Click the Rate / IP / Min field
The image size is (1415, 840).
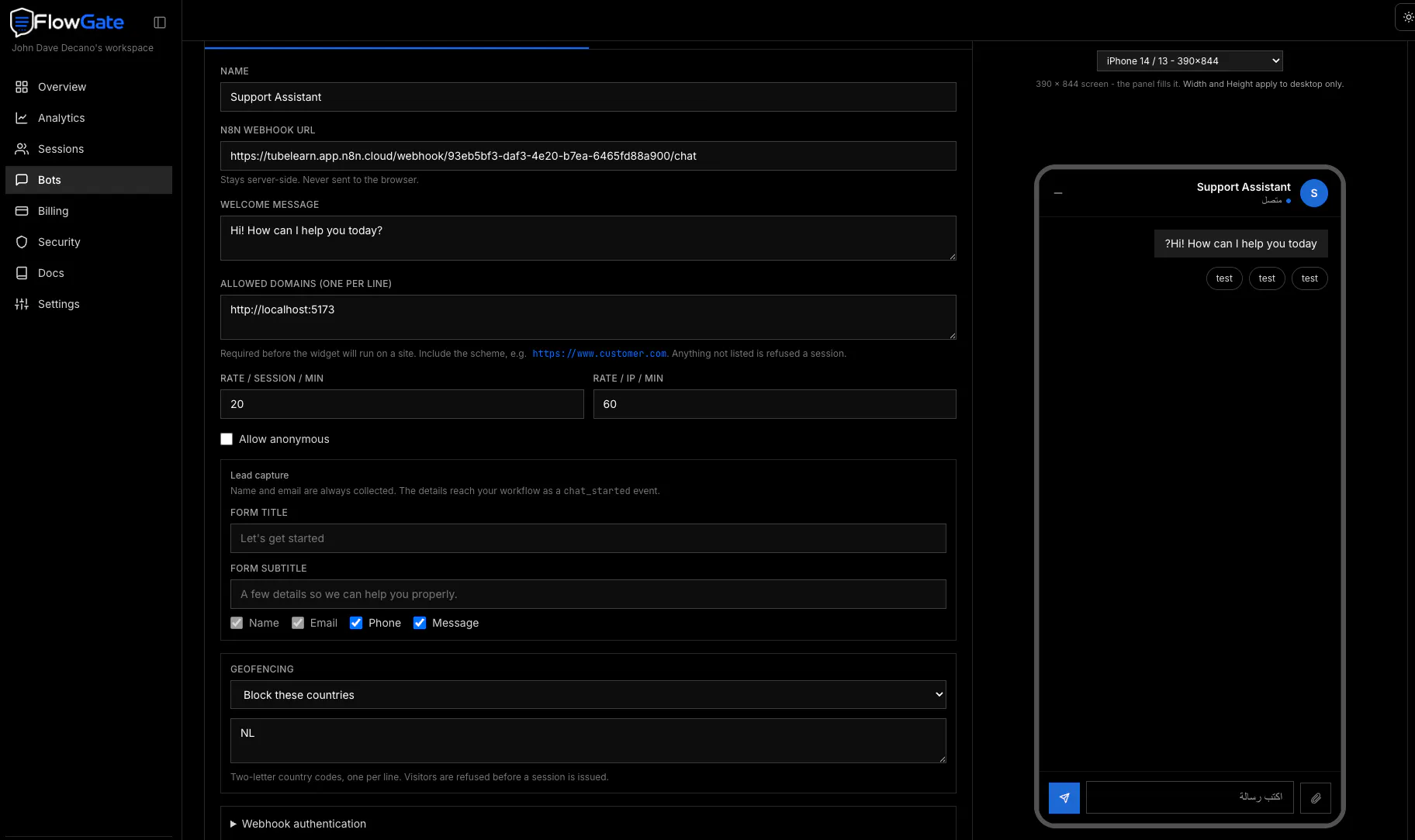pyautogui.click(x=774, y=404)
